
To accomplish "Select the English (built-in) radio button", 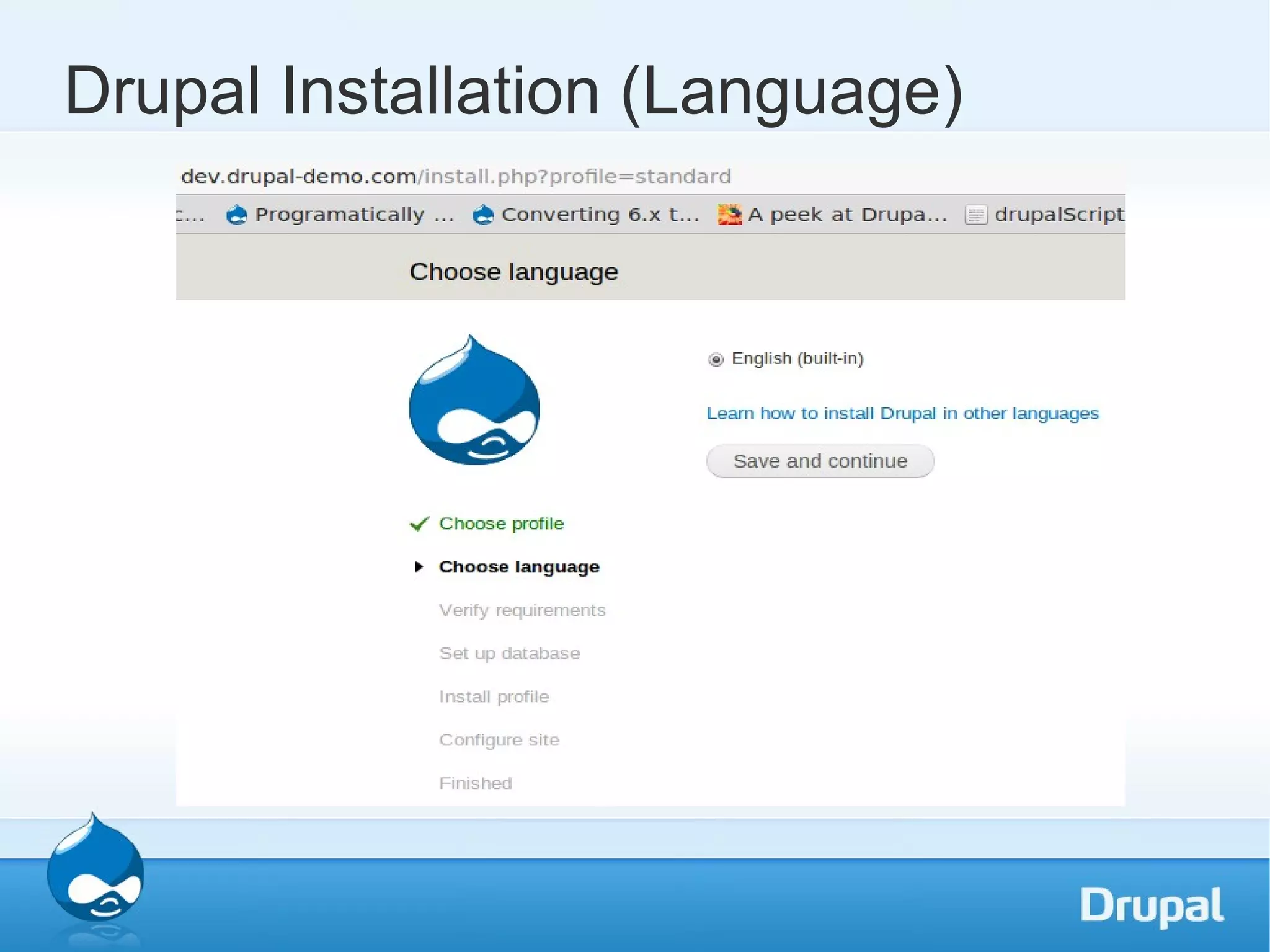I will (x=716, y=360).
